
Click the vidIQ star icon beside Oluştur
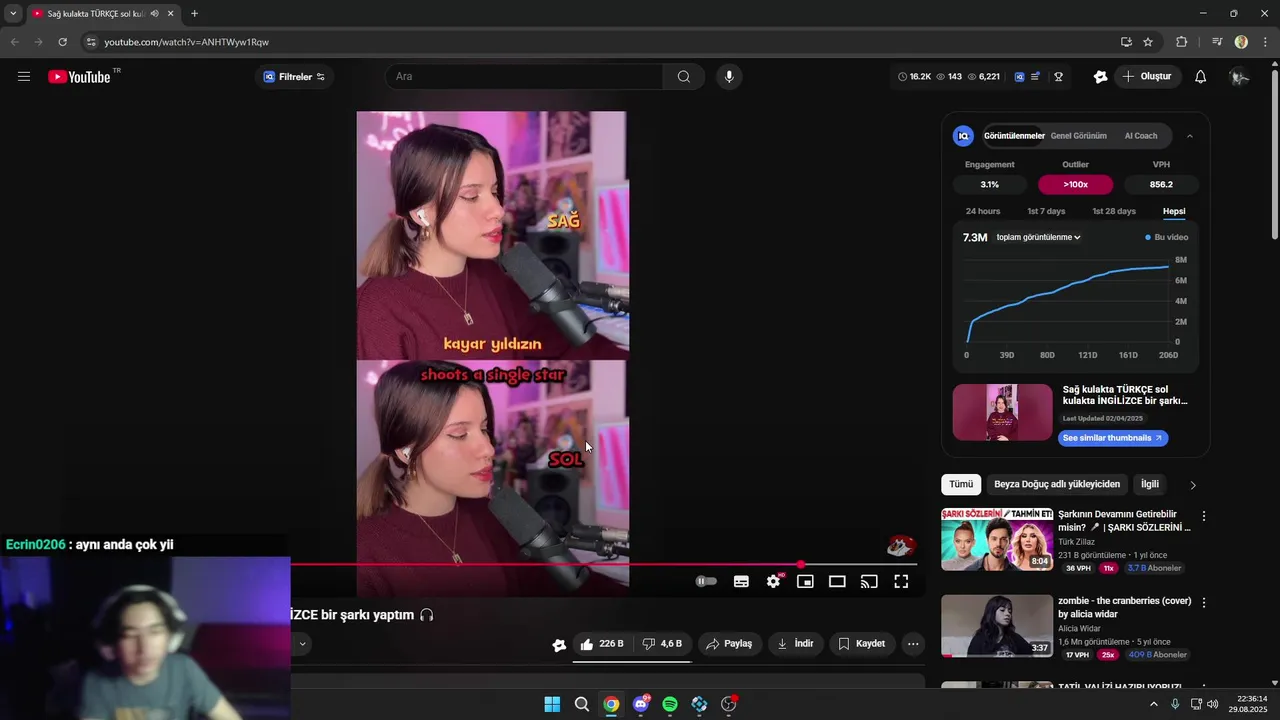(1100, 77)
